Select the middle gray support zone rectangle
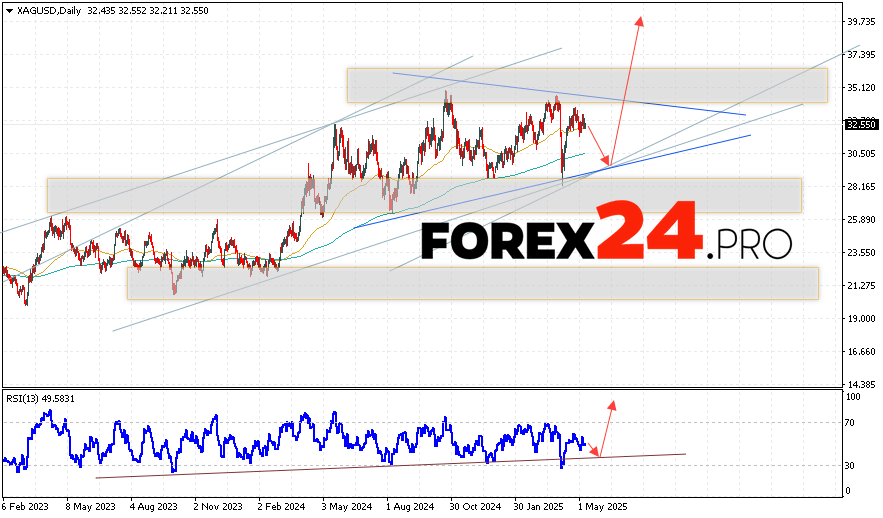The image size is (883, 518). (x=424, y=195)
